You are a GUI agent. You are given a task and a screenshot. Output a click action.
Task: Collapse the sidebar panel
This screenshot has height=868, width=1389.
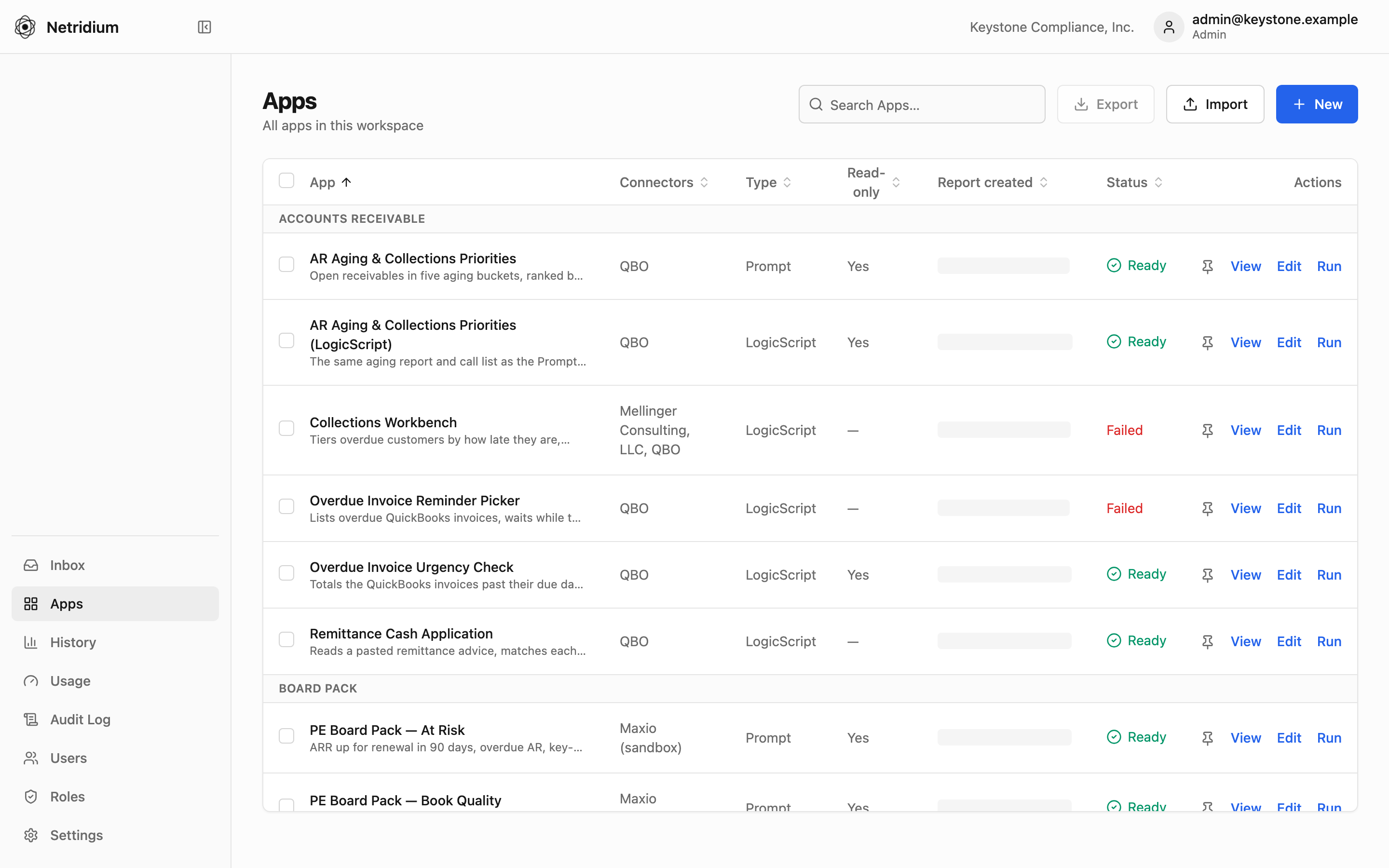pyautogui.click(x=204, y=27)
